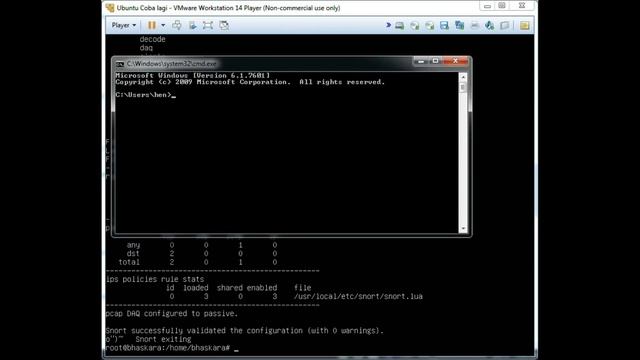Viewport: 640px width, 360px height.
Task: Minimize the VMware Player window
Action: click(487, 6)
